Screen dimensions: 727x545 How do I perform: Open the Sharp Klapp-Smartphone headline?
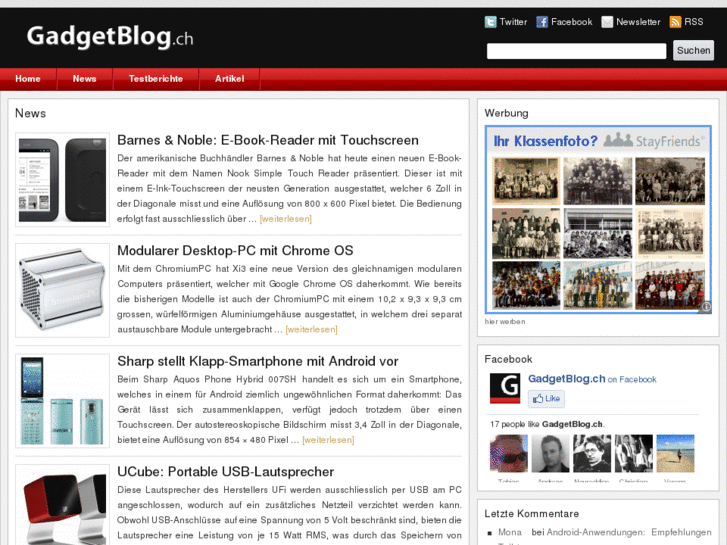258,361
